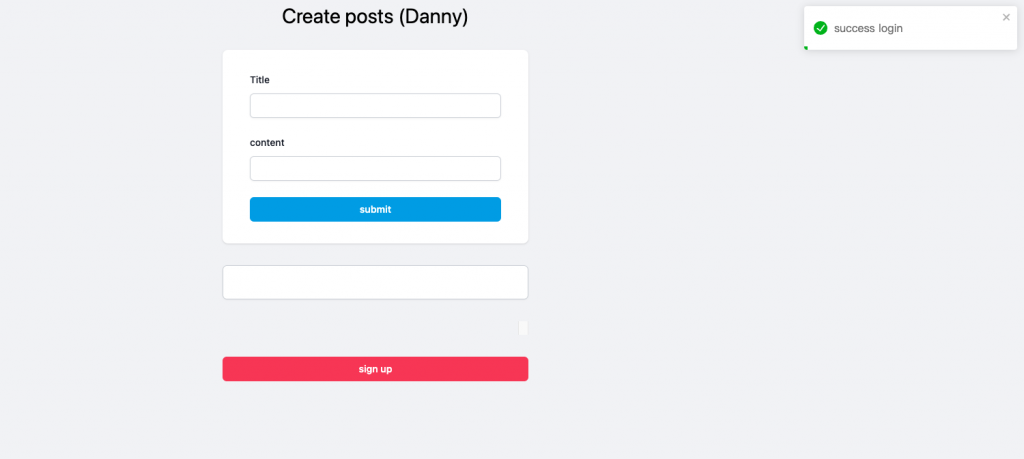The width and height of the screenshot is (1024, 459).
Task: Click the 'success login' toast message text
Action: point(868,28)
